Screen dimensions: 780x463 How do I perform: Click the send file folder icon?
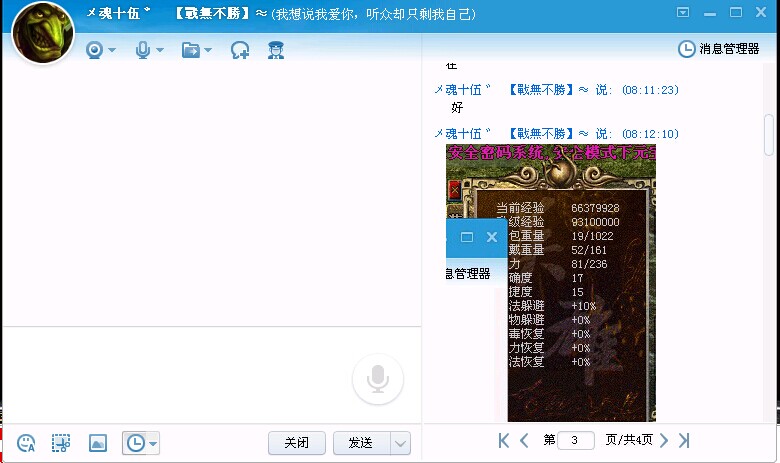tap(191, 50)
